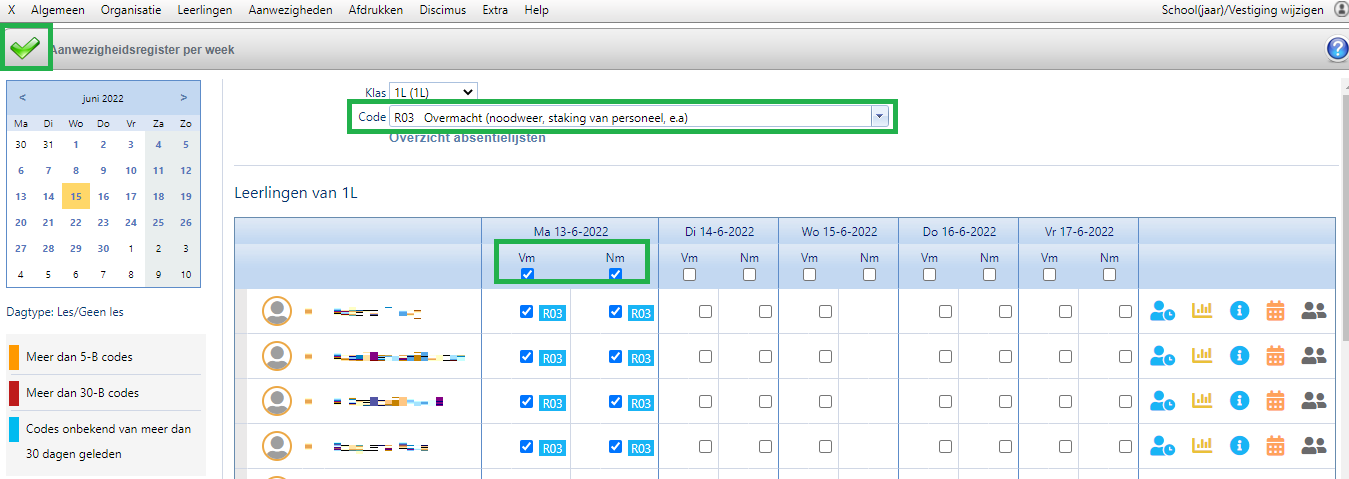Open the bar chart icon in the second student row

pos(1202,356)
